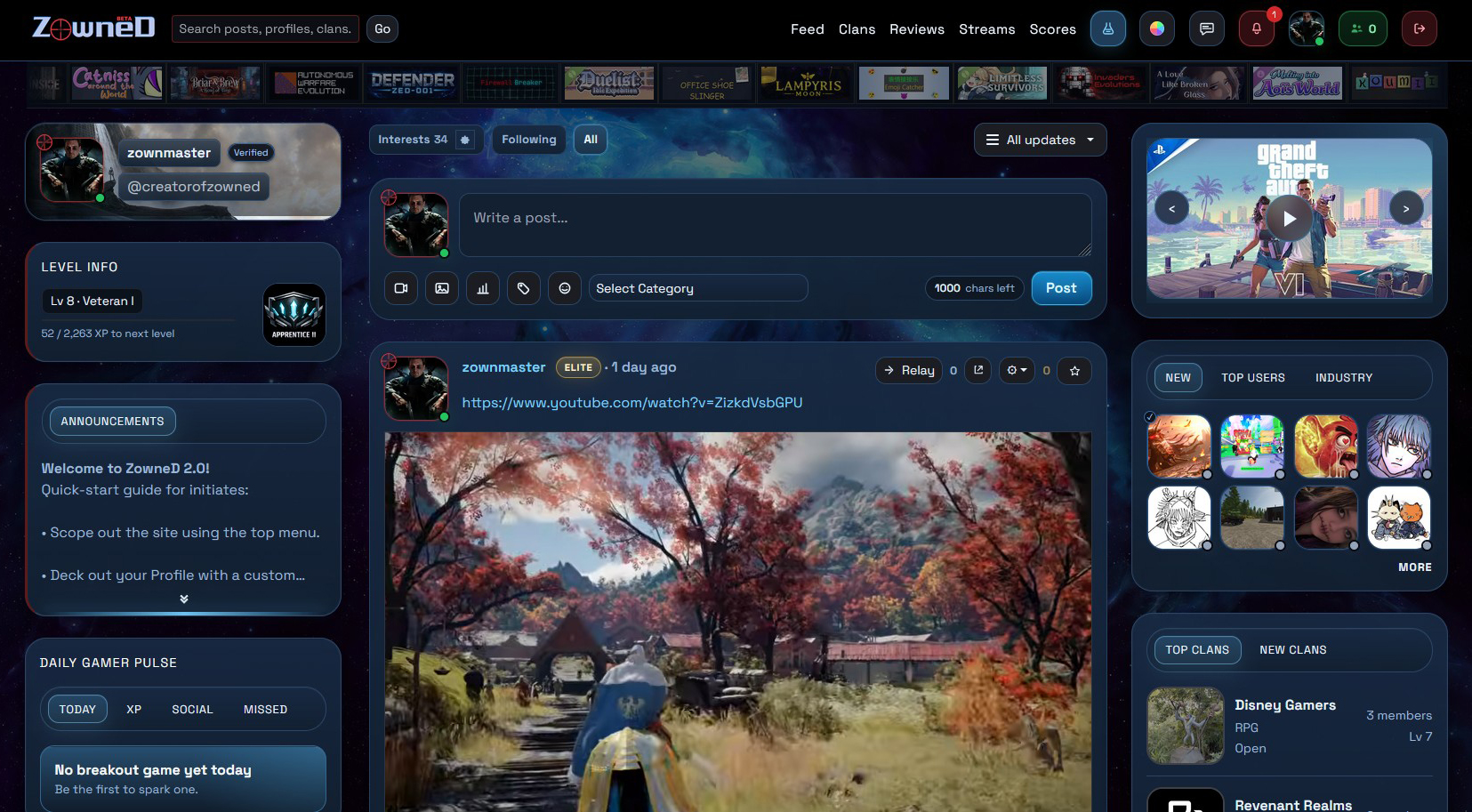This screenshot has width=1472, height=812.
Task: Open Streams from the top menu
Action: (x=986, y=29)
